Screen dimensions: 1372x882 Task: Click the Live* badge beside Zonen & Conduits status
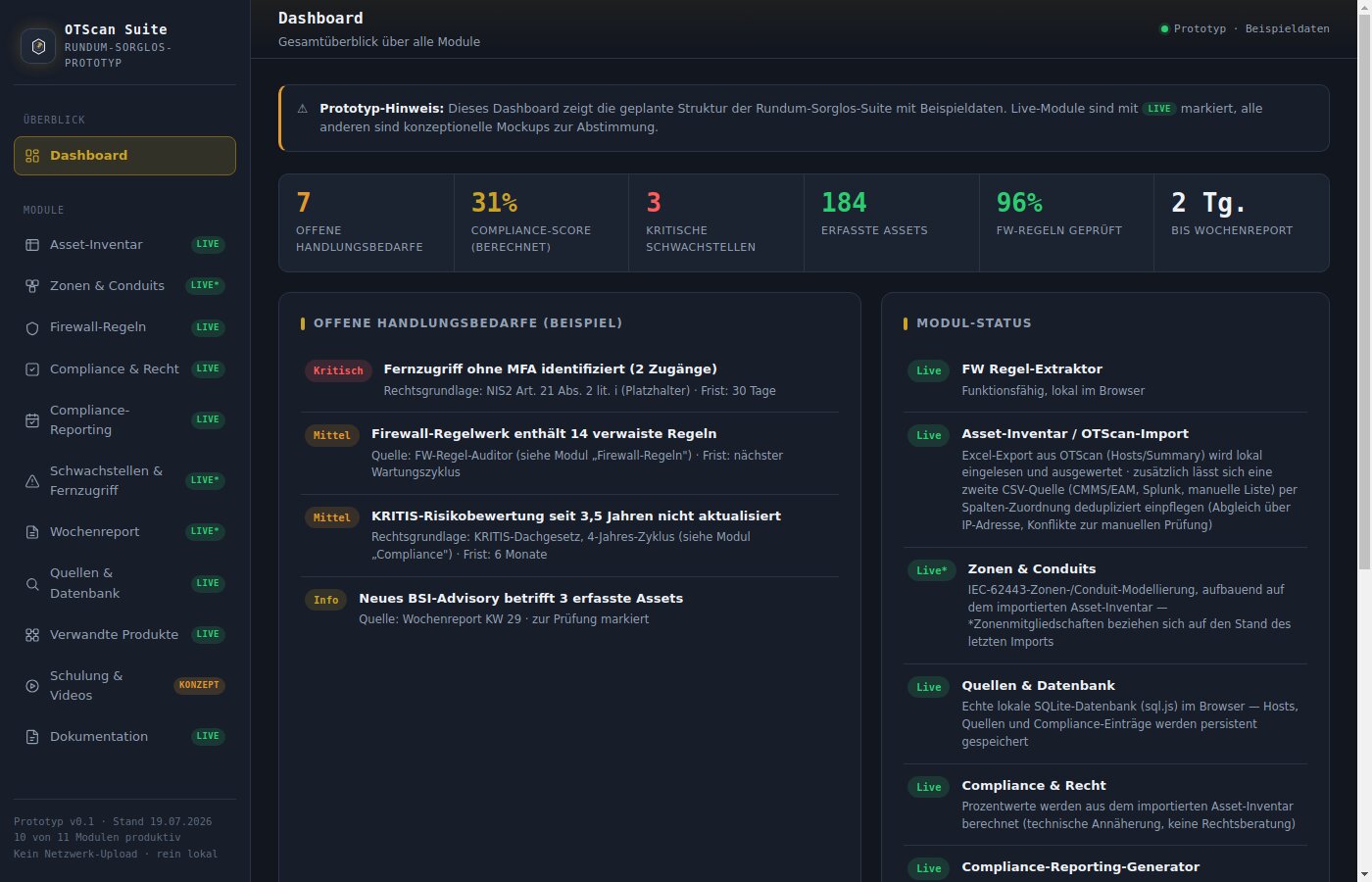(932, 570)
